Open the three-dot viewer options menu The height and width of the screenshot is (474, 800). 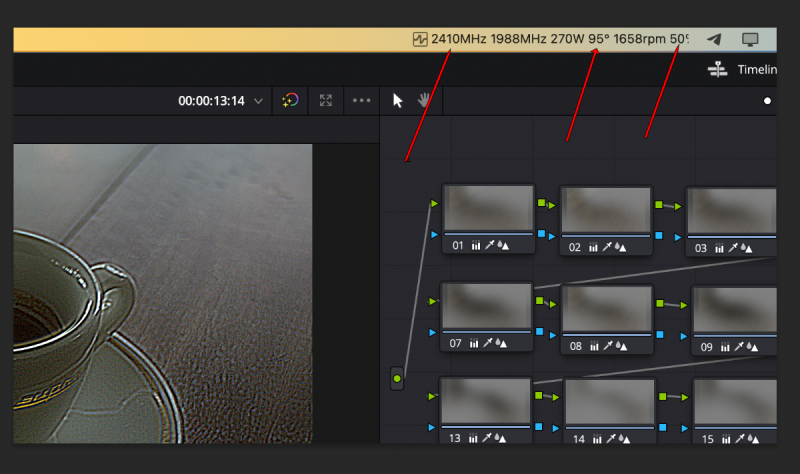point(361,101)
